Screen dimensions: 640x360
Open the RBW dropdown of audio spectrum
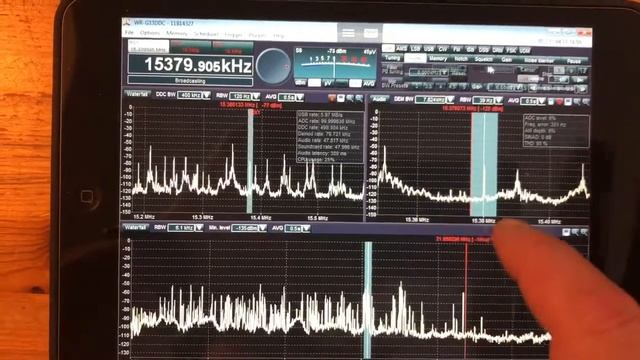click(x=488, y=100)
